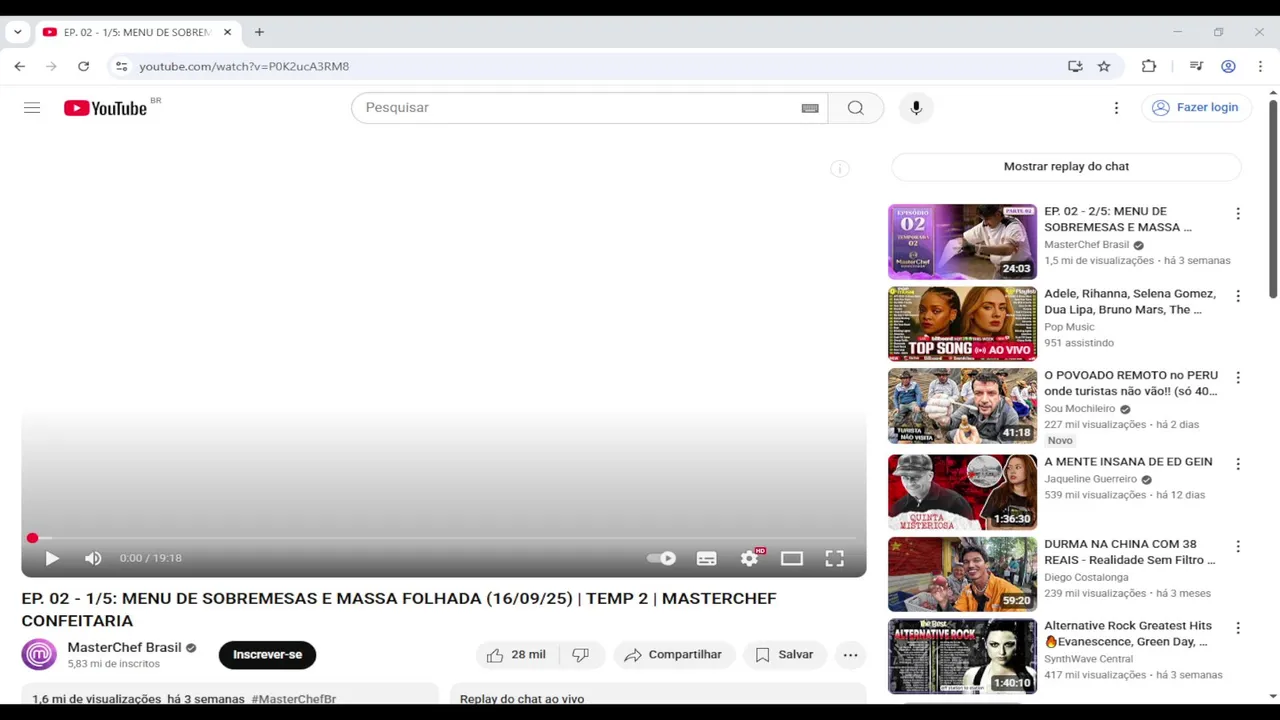Start voice search with microphone
This screenshot has height=720, width=1280.
[x=916, y=108]
